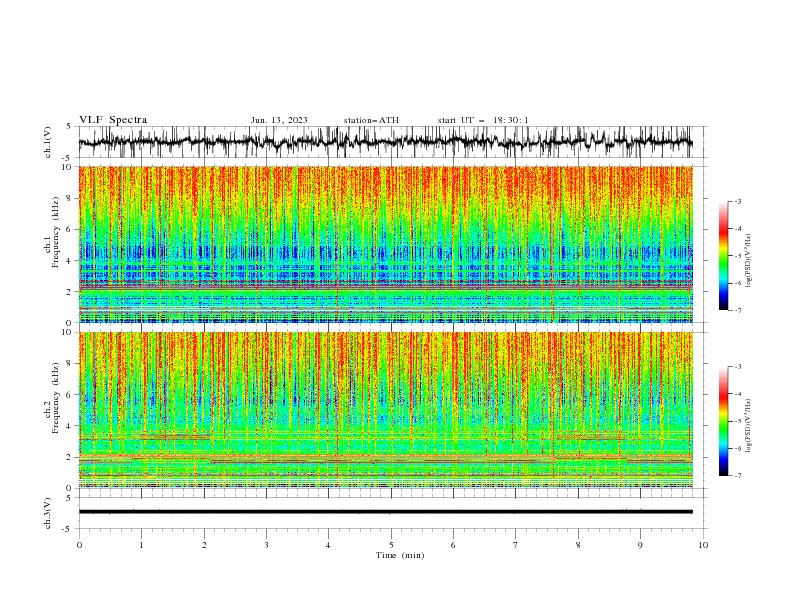
Task: Click the "-7" label on lower colorbar
Action: point(738,476)
